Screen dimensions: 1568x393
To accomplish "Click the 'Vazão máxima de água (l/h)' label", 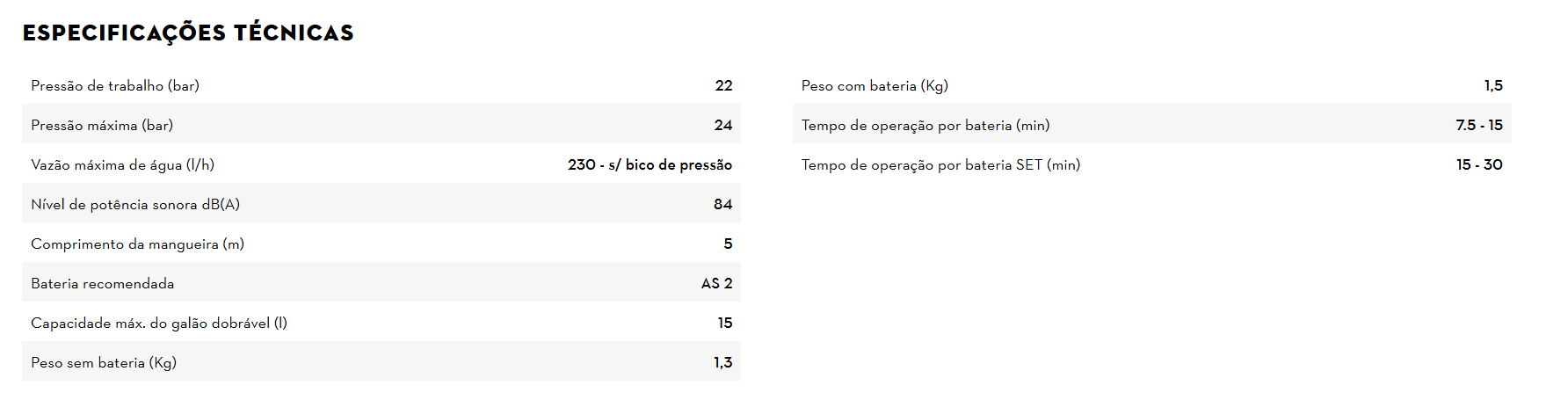I will point(122,165).
